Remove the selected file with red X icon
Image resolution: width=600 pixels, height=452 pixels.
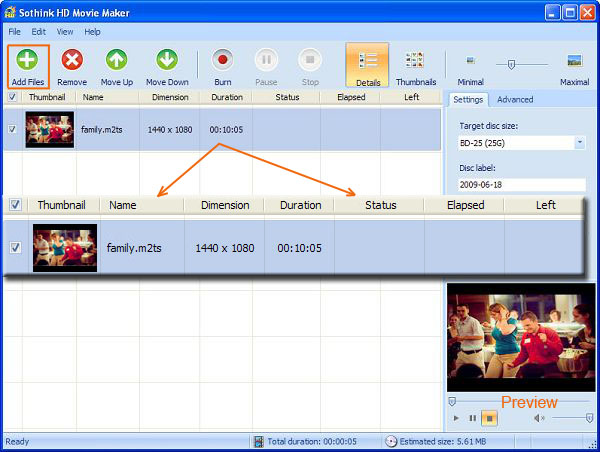tap(72, 60)
